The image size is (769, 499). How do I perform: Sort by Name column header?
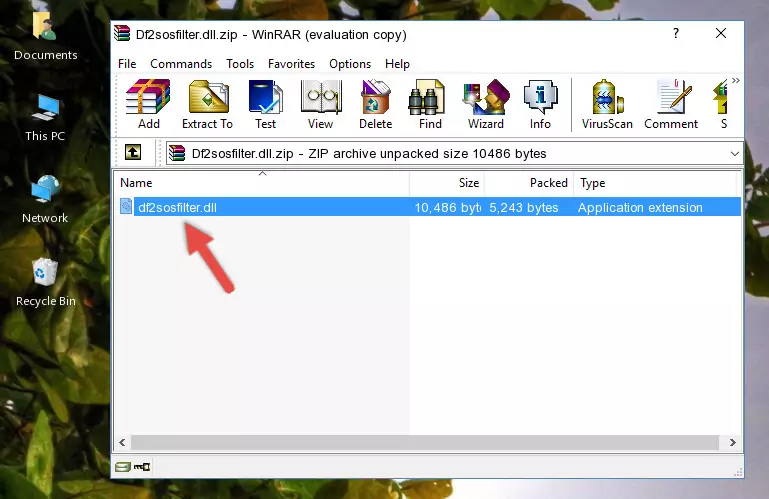(262, 183)
